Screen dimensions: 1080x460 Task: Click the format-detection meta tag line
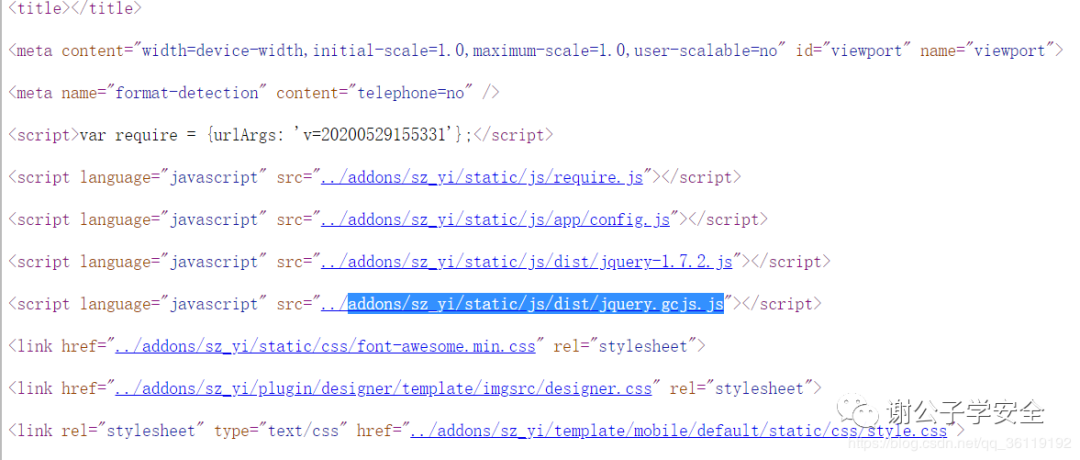[x=253, y=93]
